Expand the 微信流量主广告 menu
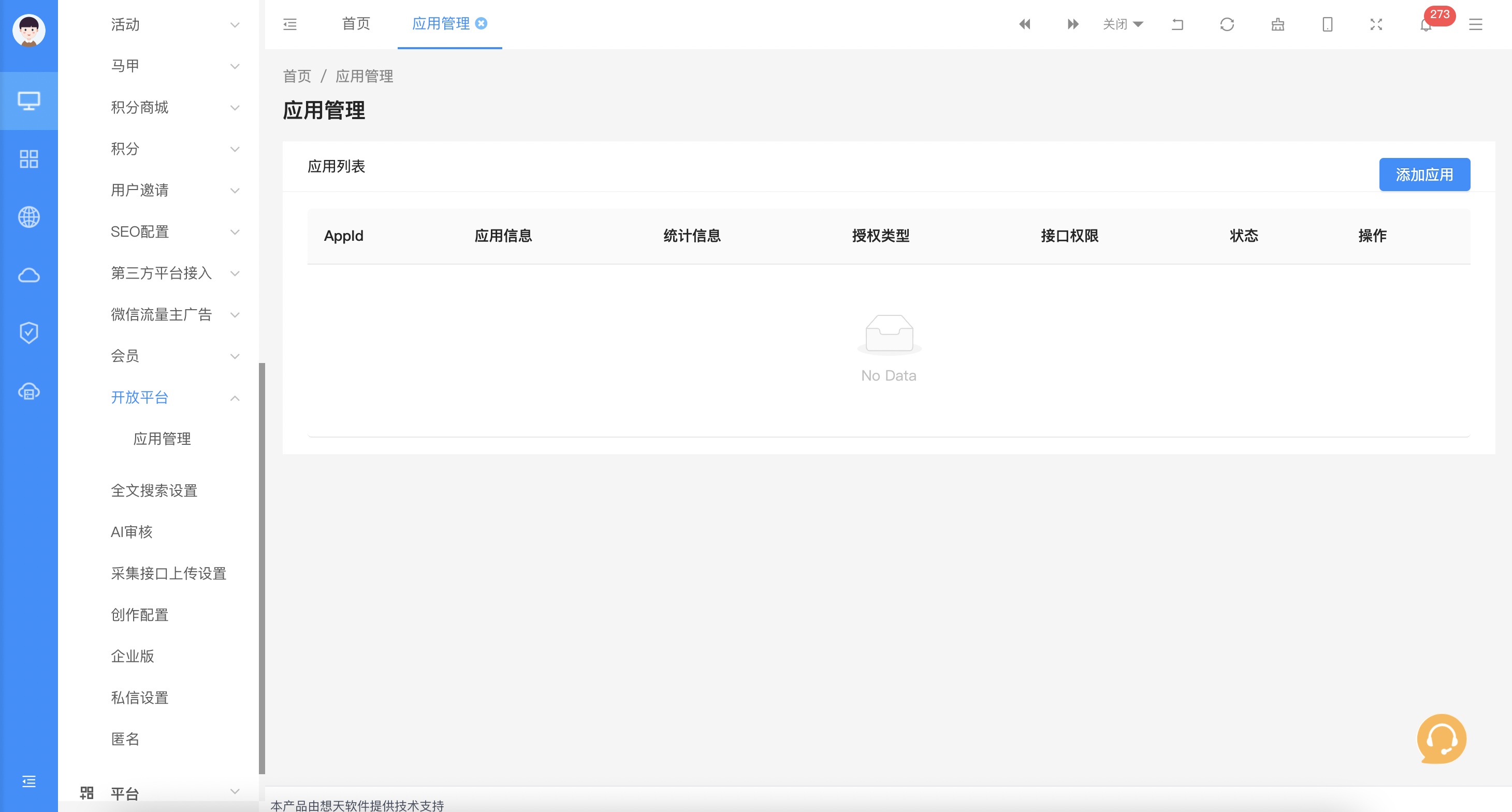Image resolution: width=1512 pixels, height=812 pixels. [x=158, y=315]
